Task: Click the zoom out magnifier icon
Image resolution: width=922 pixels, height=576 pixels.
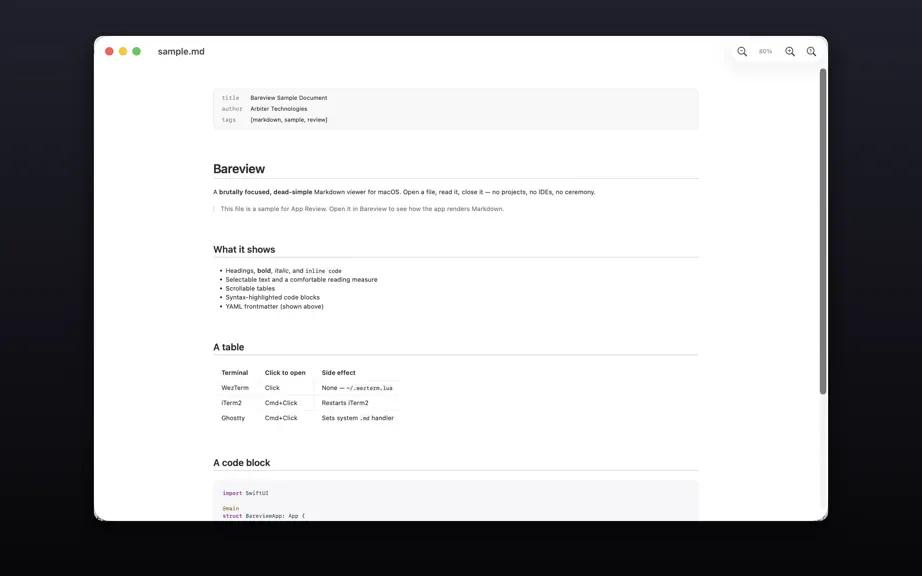Action: [x=742, y=52]
